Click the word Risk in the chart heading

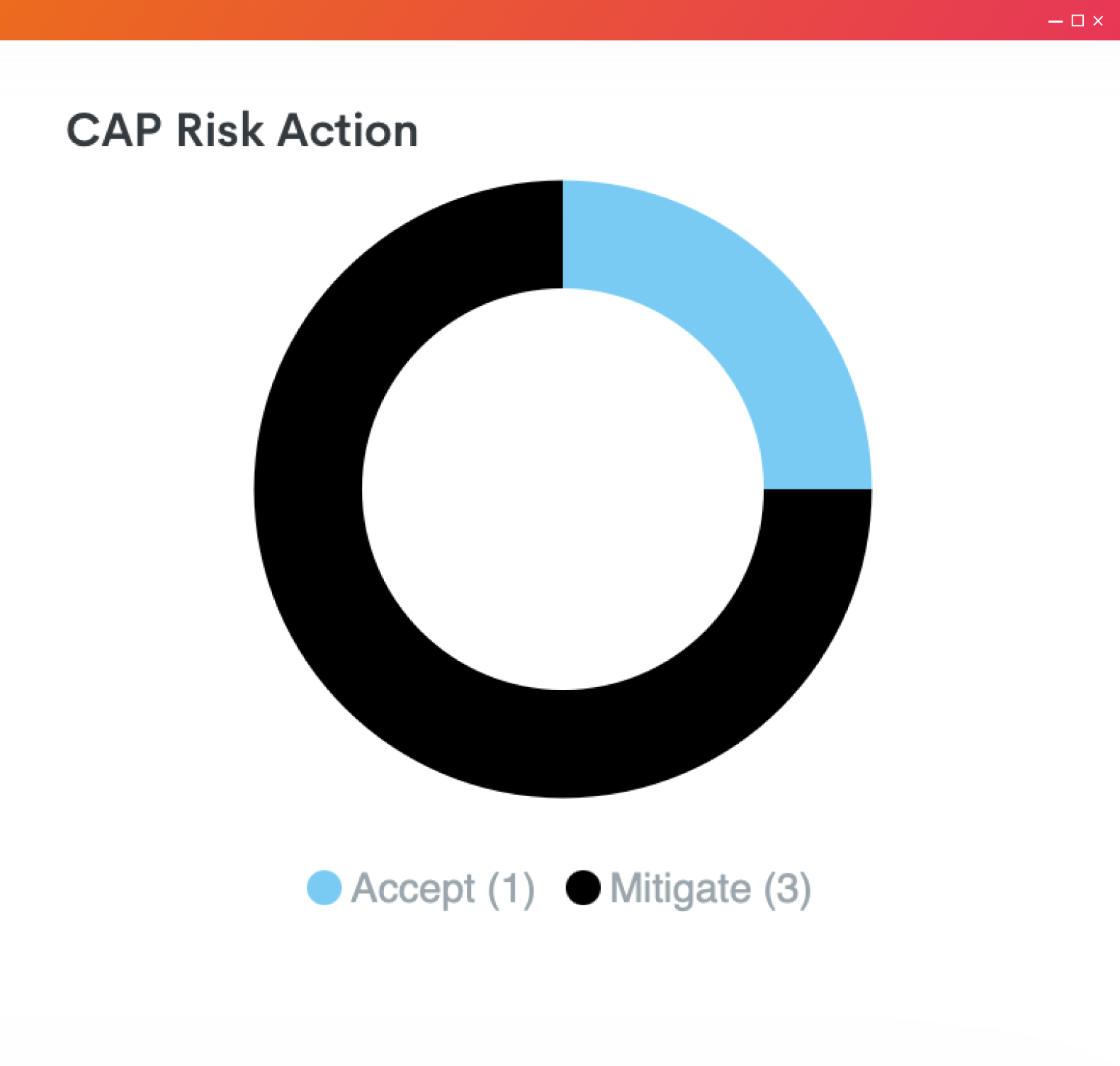coord(220,130)
